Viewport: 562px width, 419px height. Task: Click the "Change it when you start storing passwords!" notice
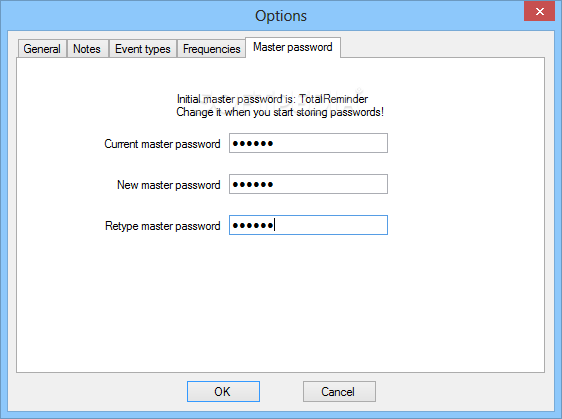[280, 112]
